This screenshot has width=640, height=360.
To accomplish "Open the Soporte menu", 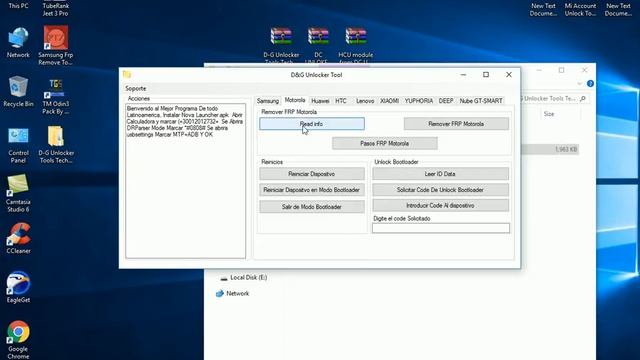I will pyautogui.click(x=136, y=89).
